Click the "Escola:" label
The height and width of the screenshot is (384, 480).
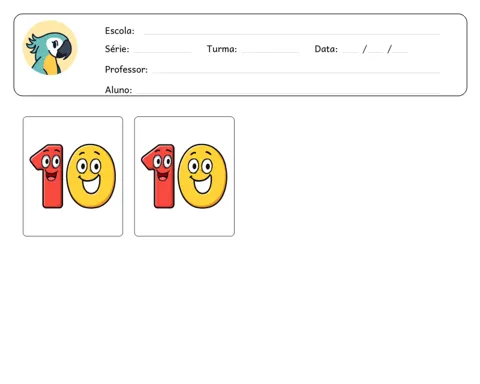(120, 31)
